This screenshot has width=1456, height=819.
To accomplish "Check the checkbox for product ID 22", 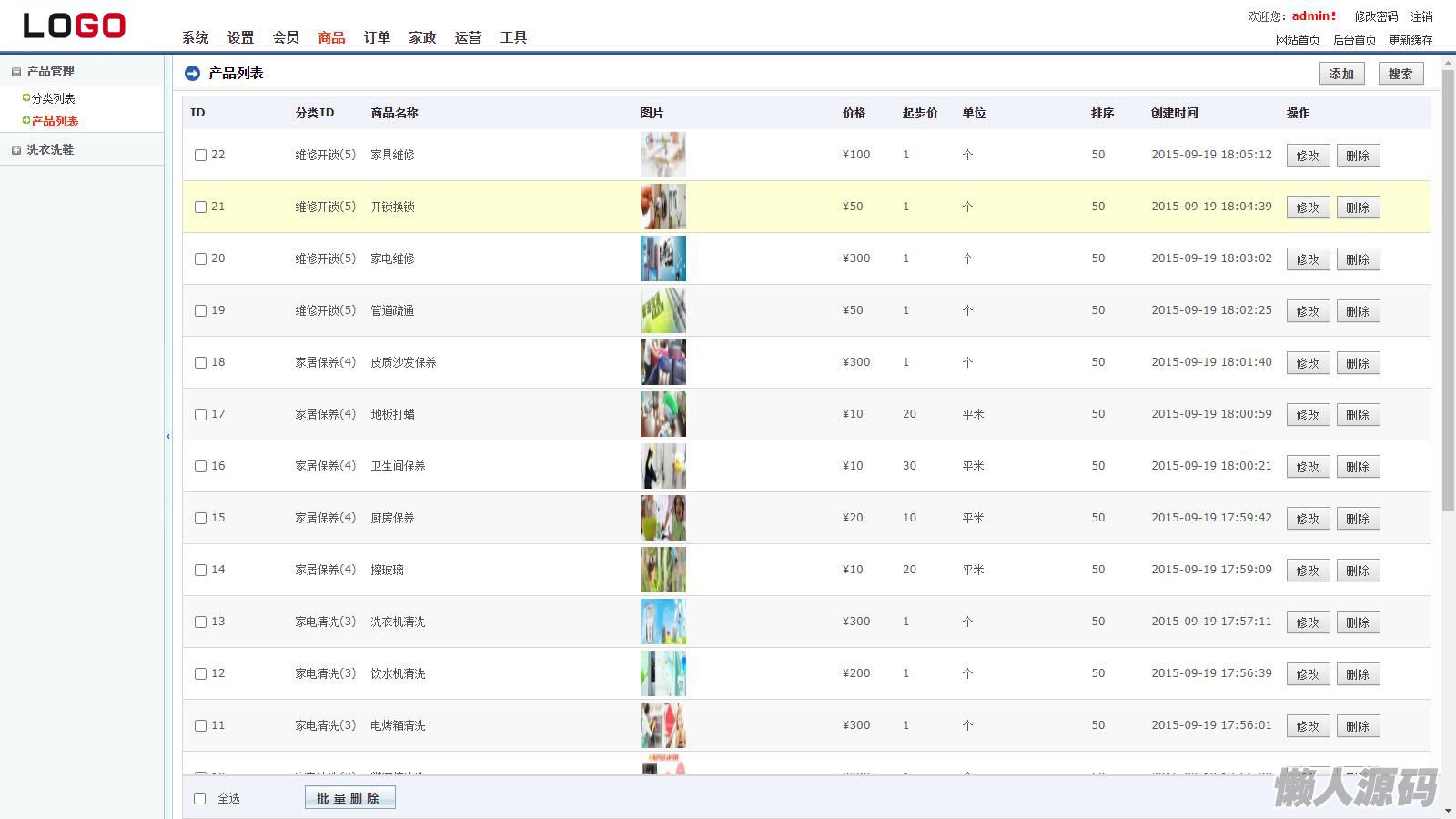I will coord(200,156).
